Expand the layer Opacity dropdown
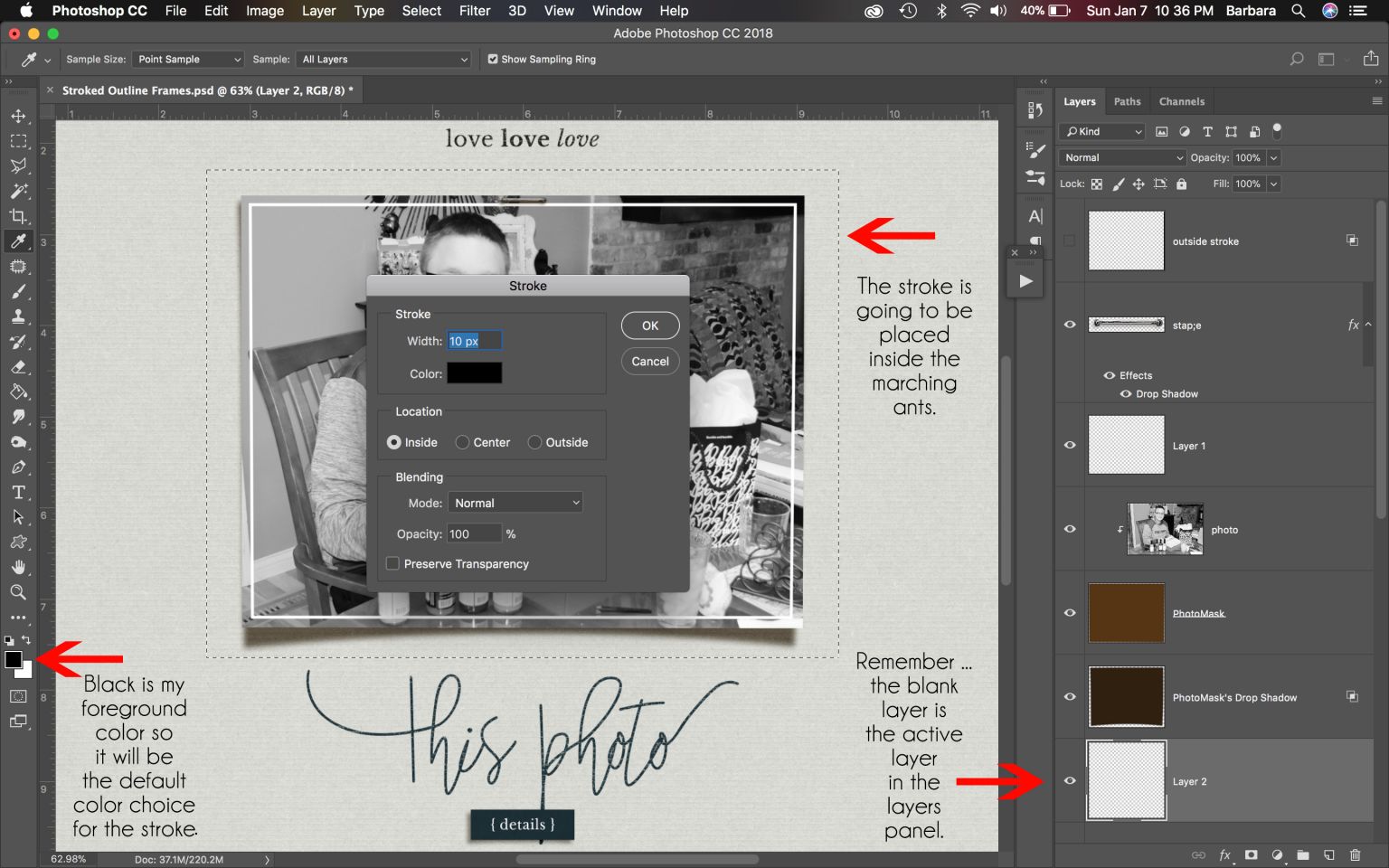Image resolution: width=1389 pixels, height=868 pixels. (1273, 157)
